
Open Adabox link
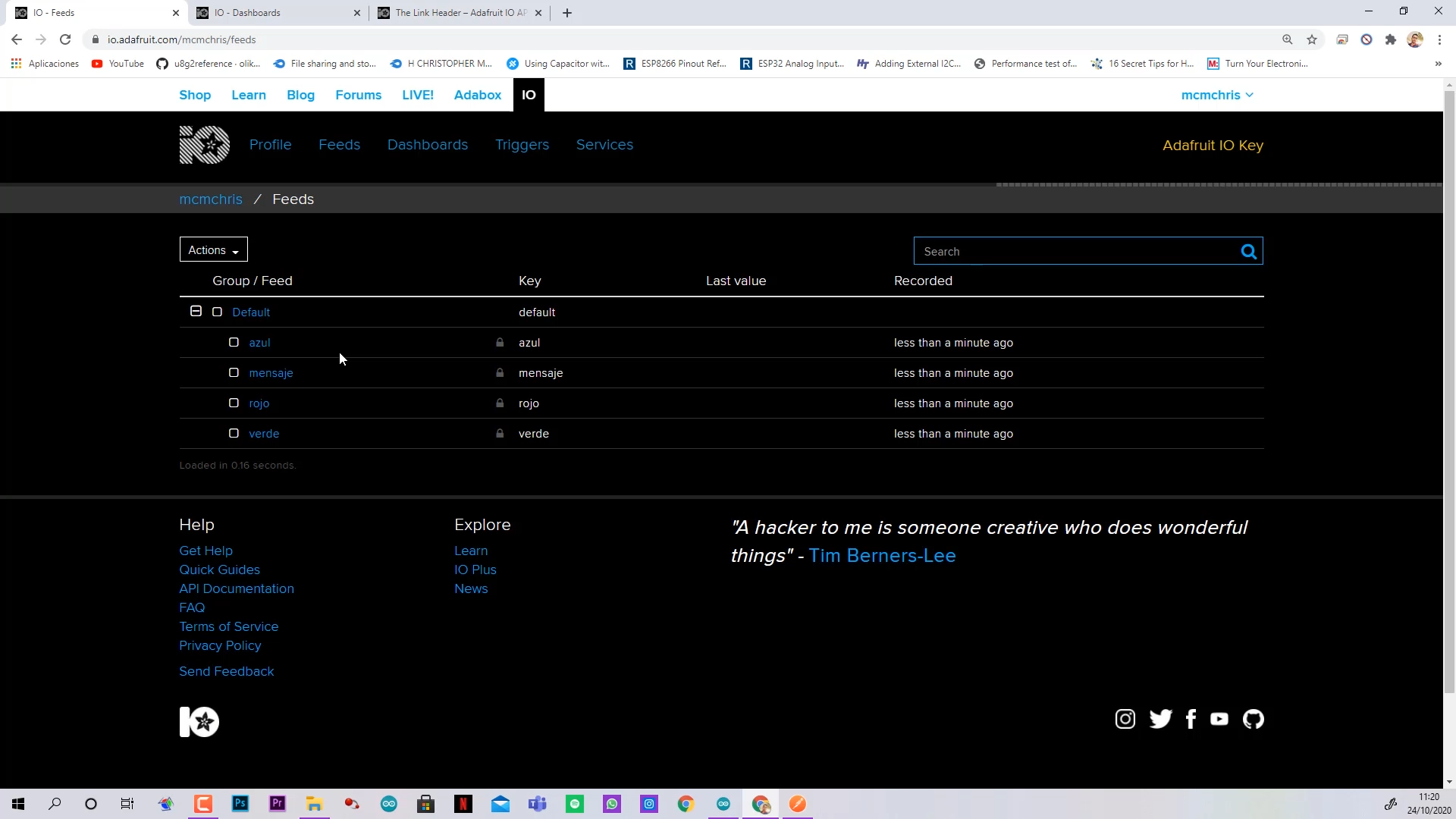point(478,96)
